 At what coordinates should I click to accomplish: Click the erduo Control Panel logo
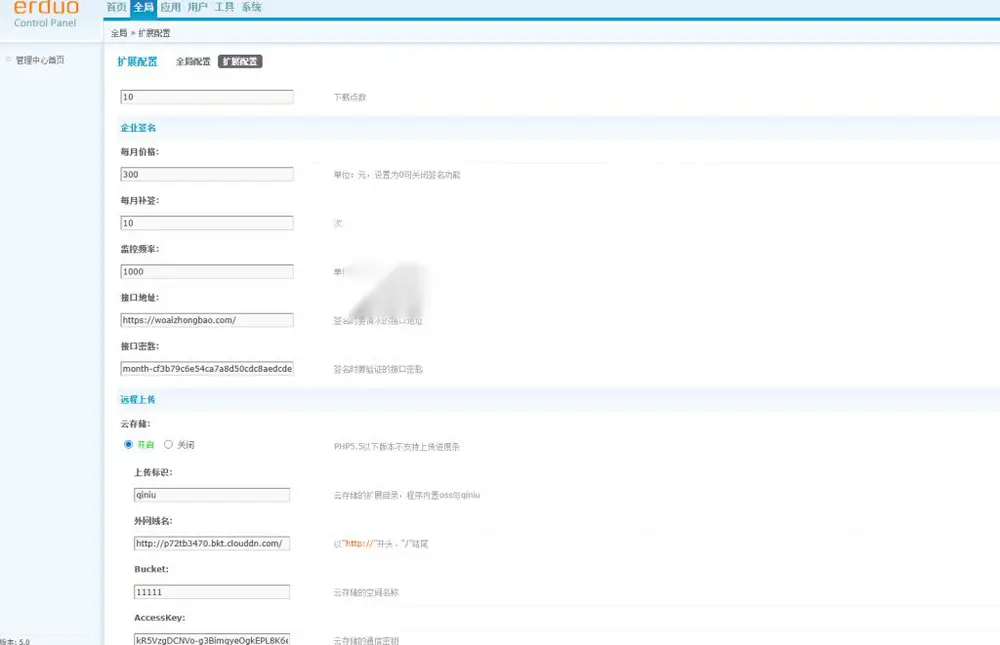coord(46,13)
